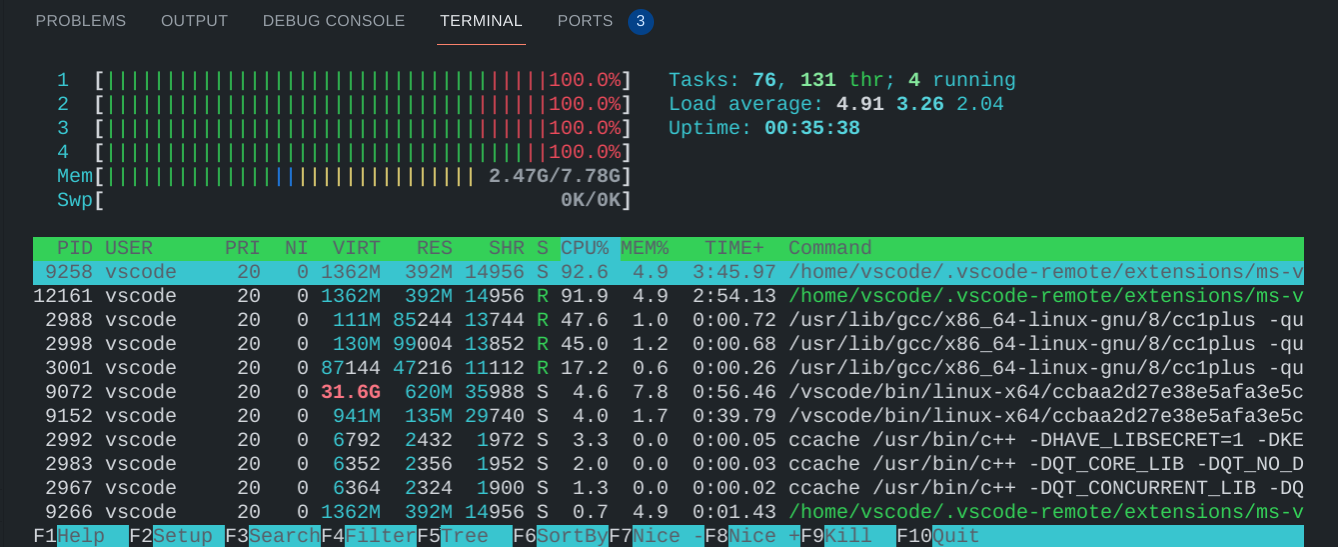Sort by the PID column header

[75, 248]
